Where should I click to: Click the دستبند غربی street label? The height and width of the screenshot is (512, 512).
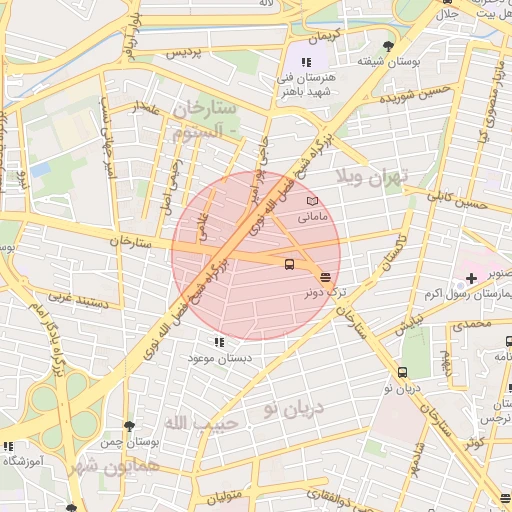pos(79,301)
